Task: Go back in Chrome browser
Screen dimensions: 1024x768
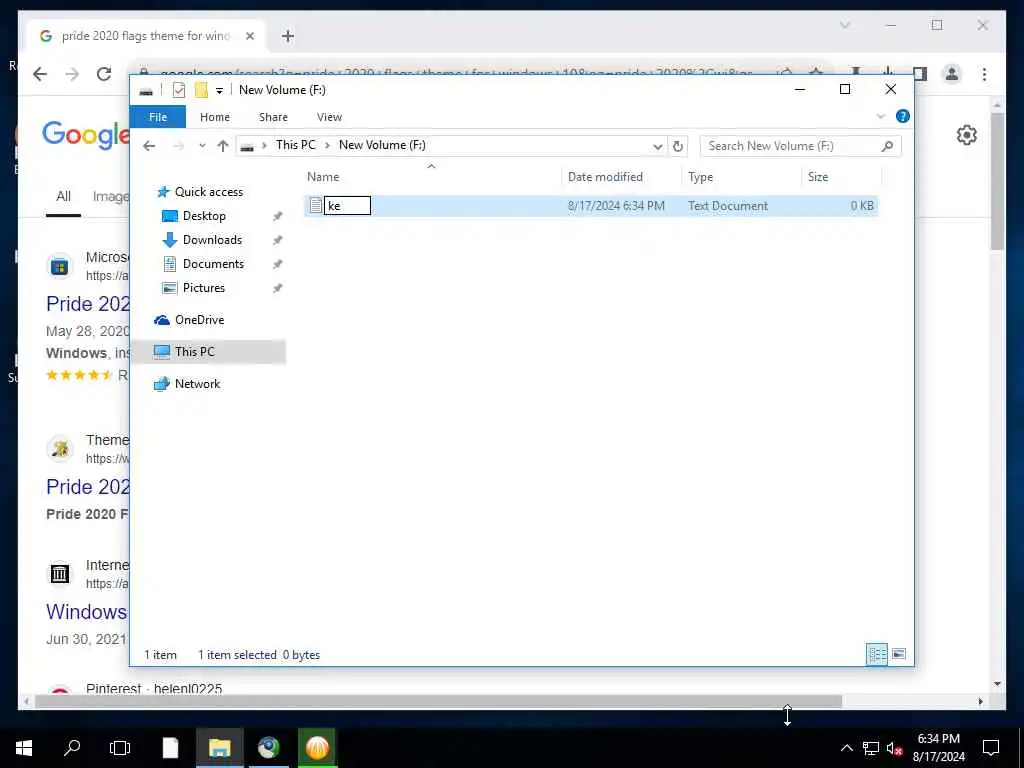Action: click(x=40, y=74)
